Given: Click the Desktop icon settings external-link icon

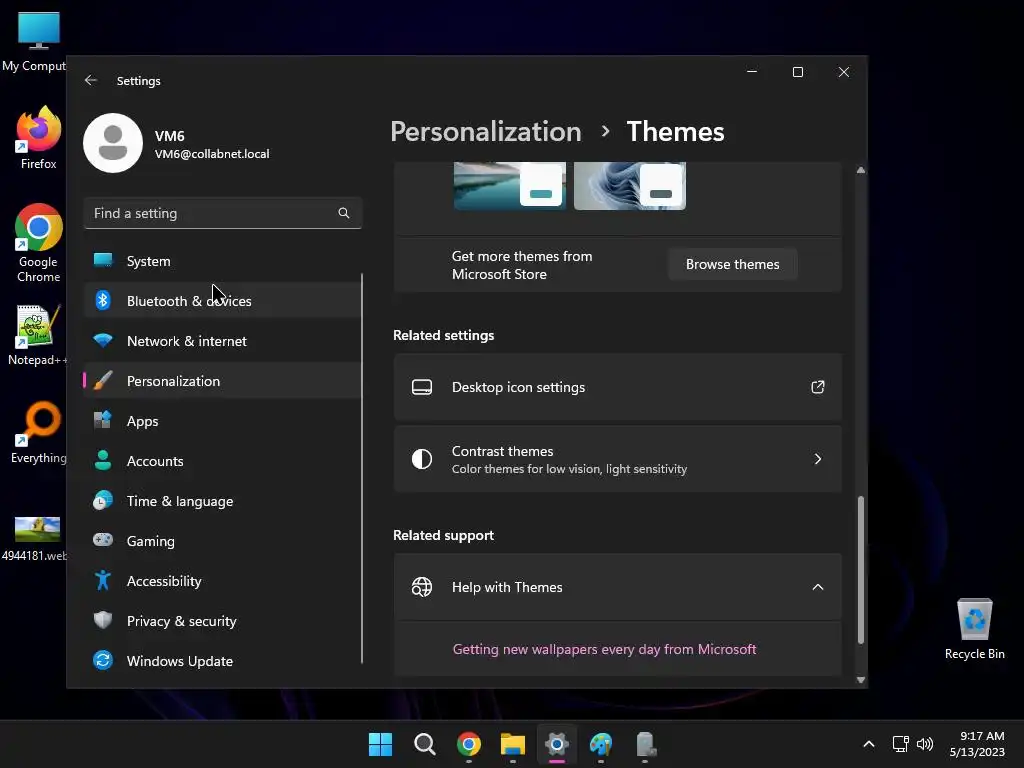Looking at the screenshot, I should point(818,387).
